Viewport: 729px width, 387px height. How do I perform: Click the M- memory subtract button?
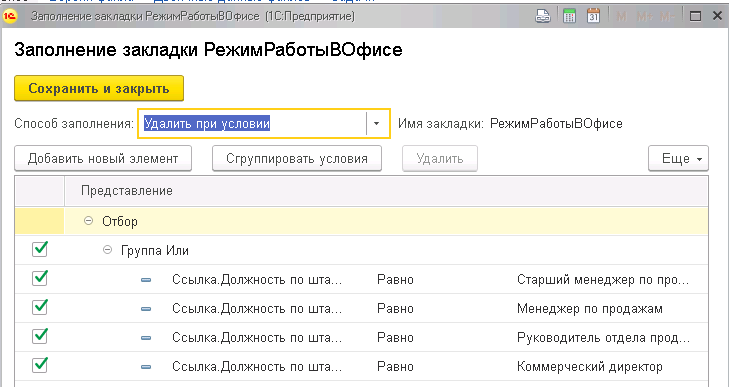[667, 17]
